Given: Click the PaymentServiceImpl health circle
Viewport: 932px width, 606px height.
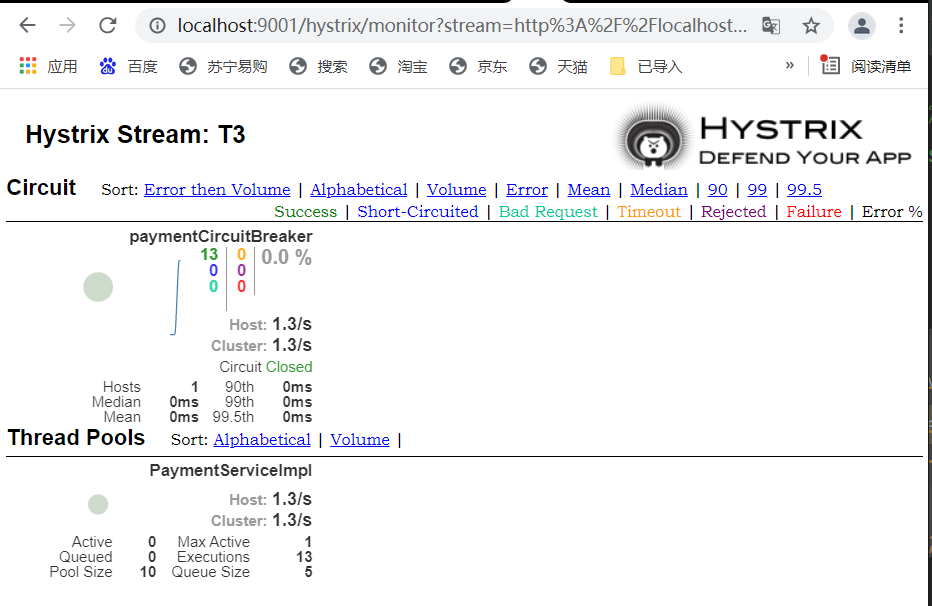Looking at the screenshot, I should click(x=98, y=504).
